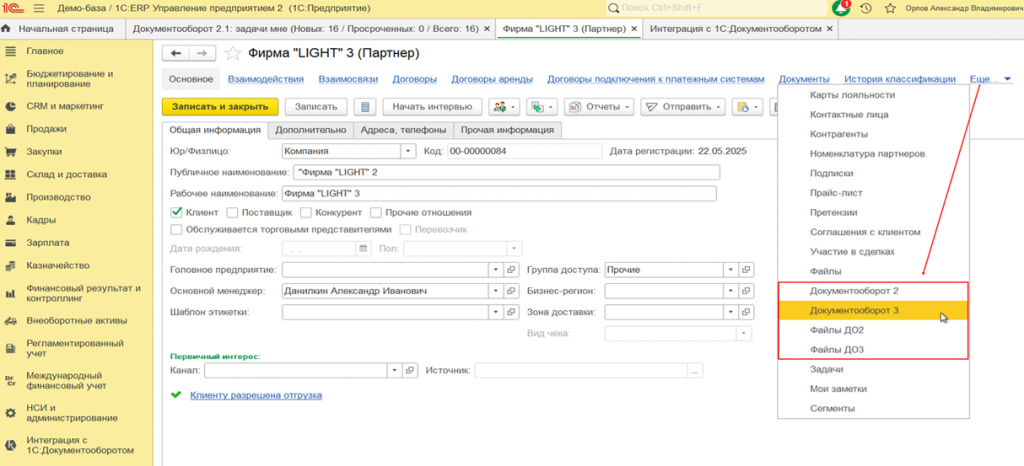Enable Обслуживается торговыми представителями checkbox
This screenshot has height=466, width=1024.
click(175, 229)
